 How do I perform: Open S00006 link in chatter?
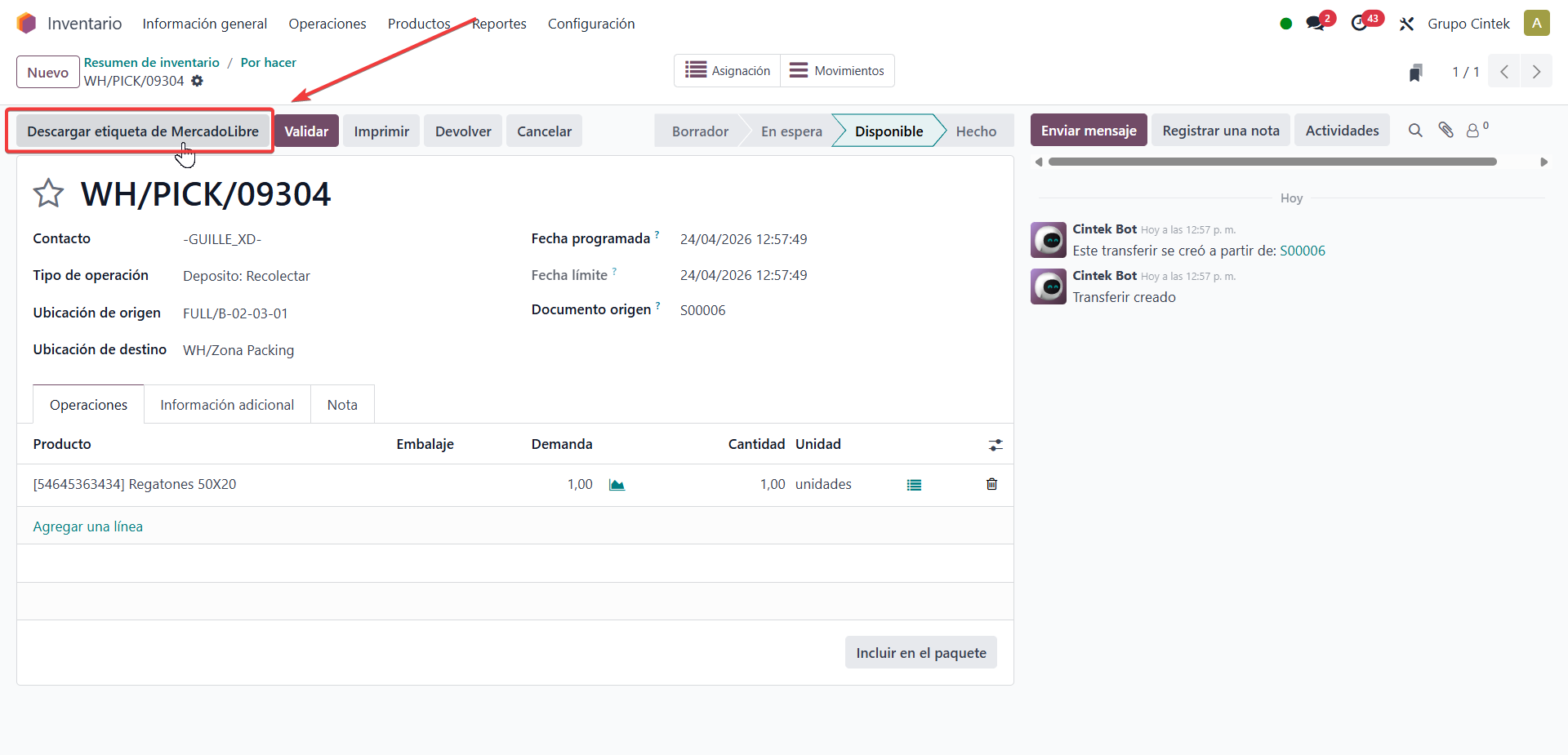pyautogui.click(x=1303, y=251)
